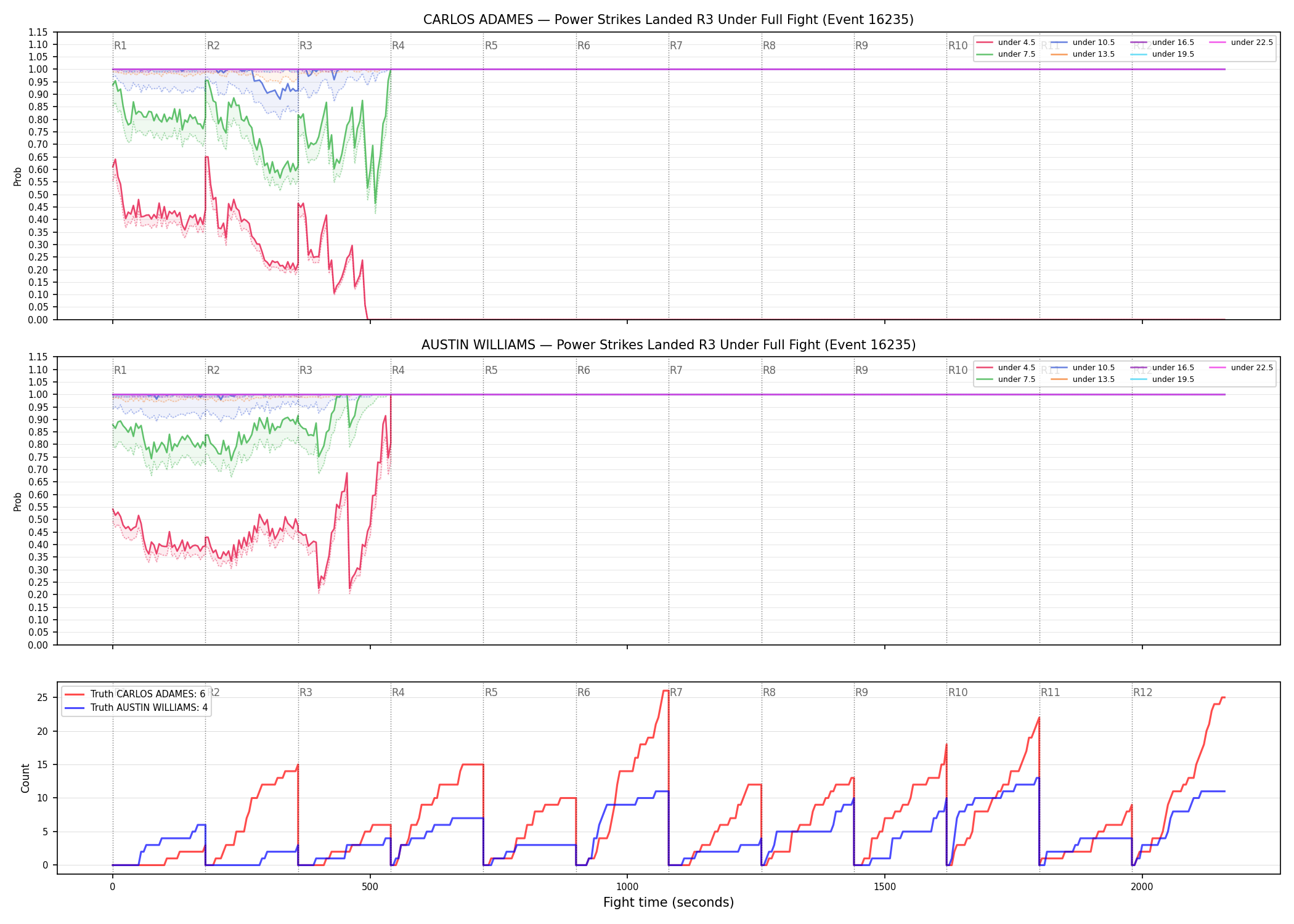This screenshot has width=1294, height=924.
Task: Click the R5 round marker in middle chart
Action: (491, 370)
